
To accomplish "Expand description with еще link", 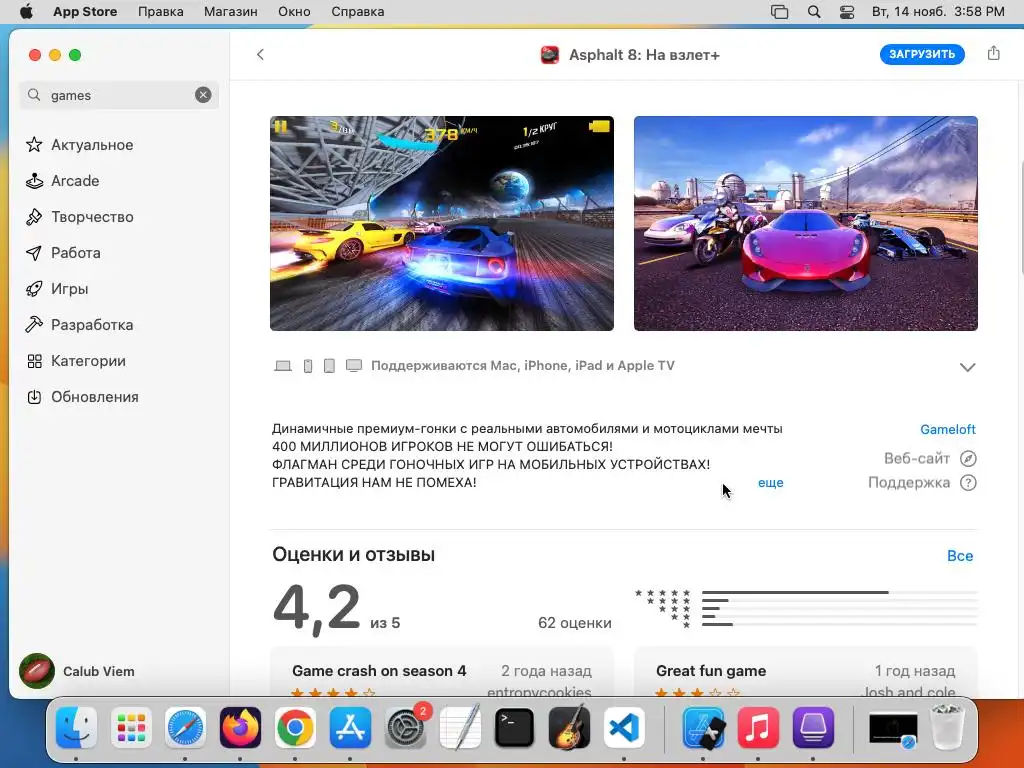I will click(x=771, y=483).
